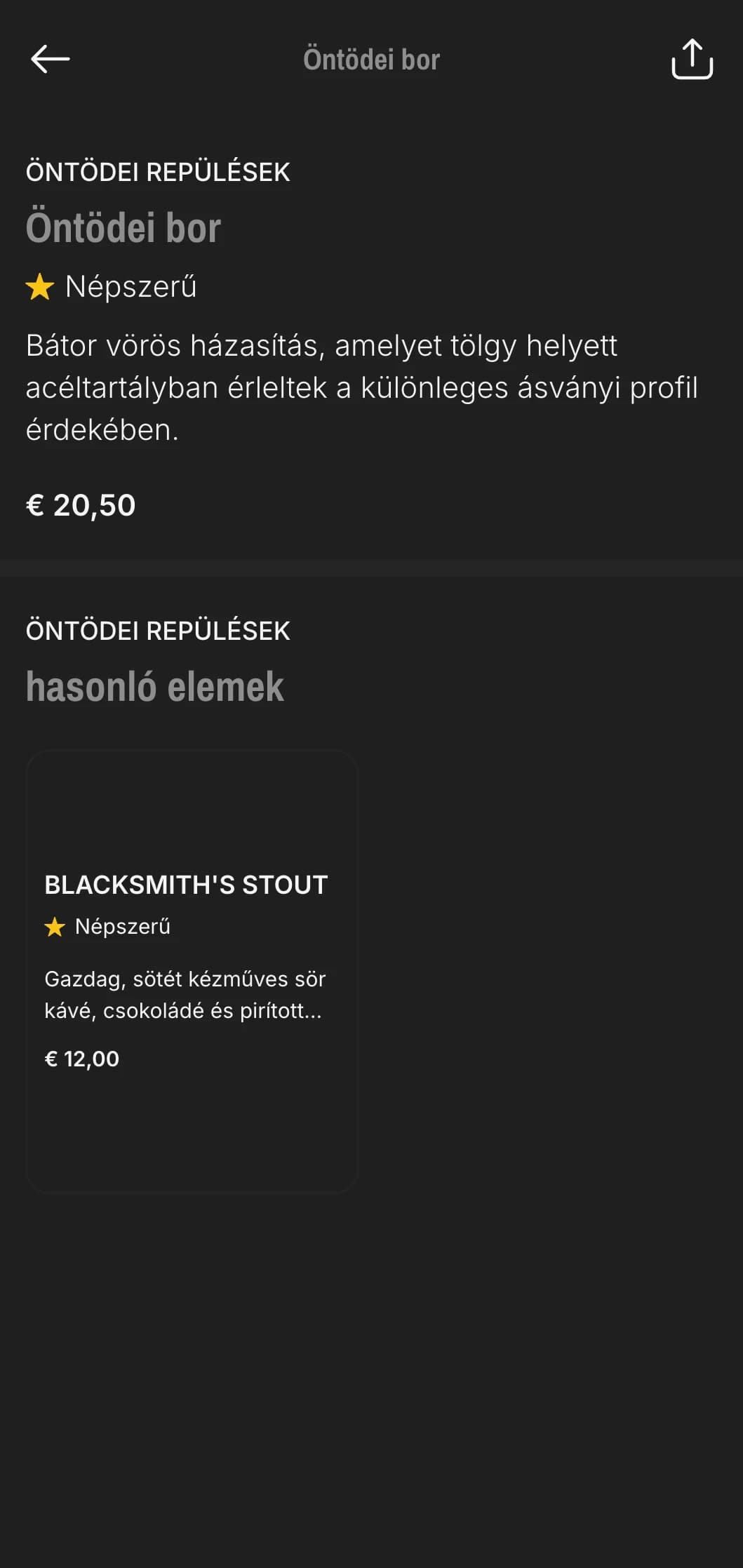The width and height of the screenshot is (743, 1568).
Task: Click the main Népszerű badge text
Action: pos(131,287)
